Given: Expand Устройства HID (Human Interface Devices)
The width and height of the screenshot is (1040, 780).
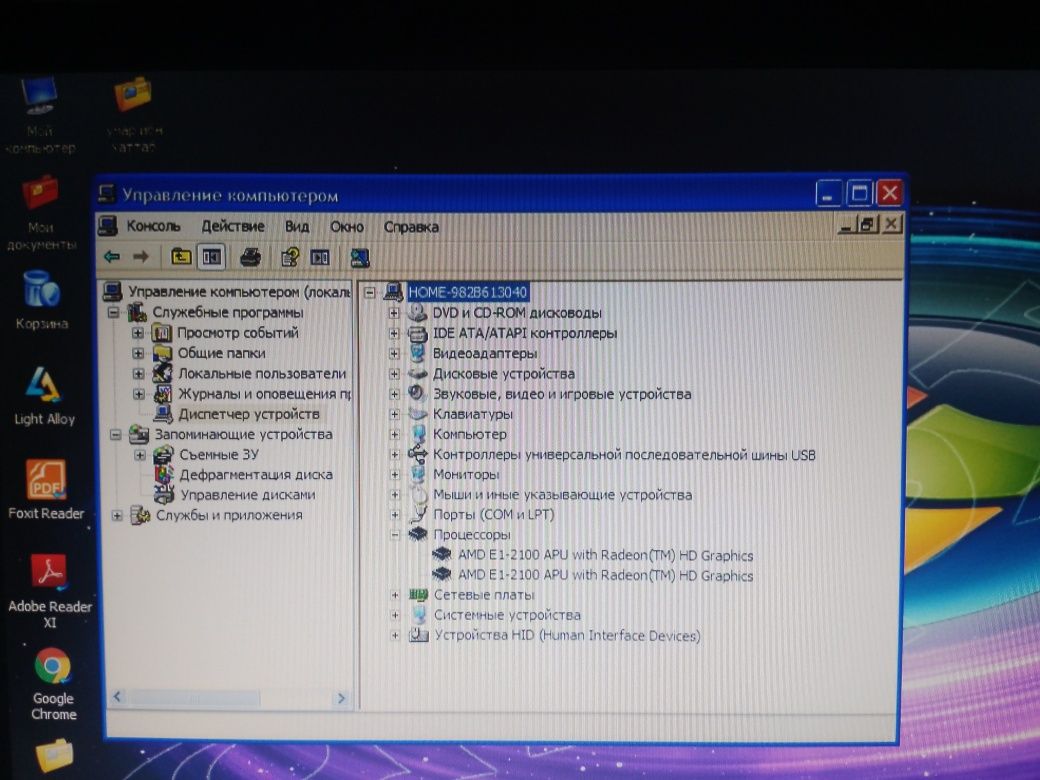Looking at the screenshot, I should pyautogui.click(x=395, y=635).
